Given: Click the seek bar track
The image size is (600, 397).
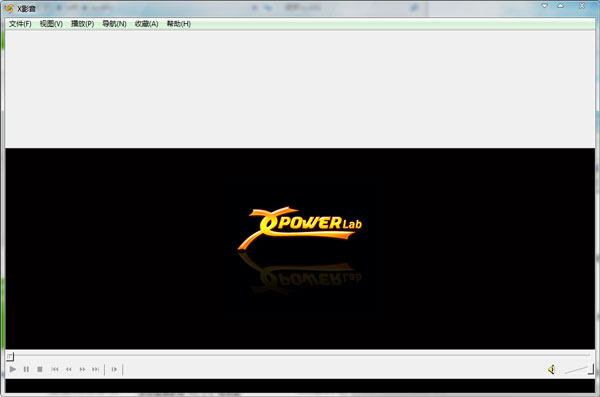Looking at the screenshot, I should click(x=300, y=356).
